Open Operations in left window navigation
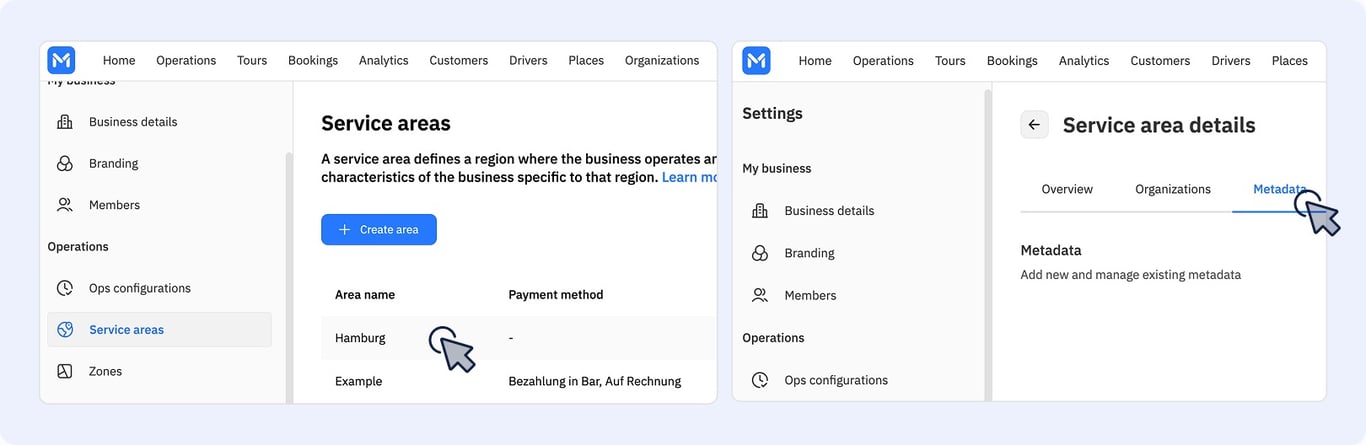Image resolution: width=1366 pixels, height=445 pixels. tap(186, 60)
